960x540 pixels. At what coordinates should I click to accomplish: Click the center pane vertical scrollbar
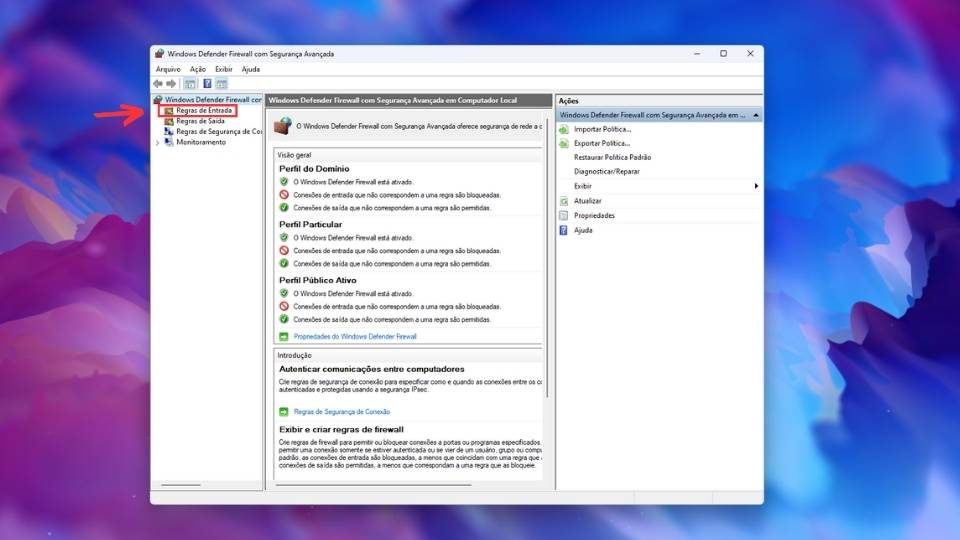[547, 257]
